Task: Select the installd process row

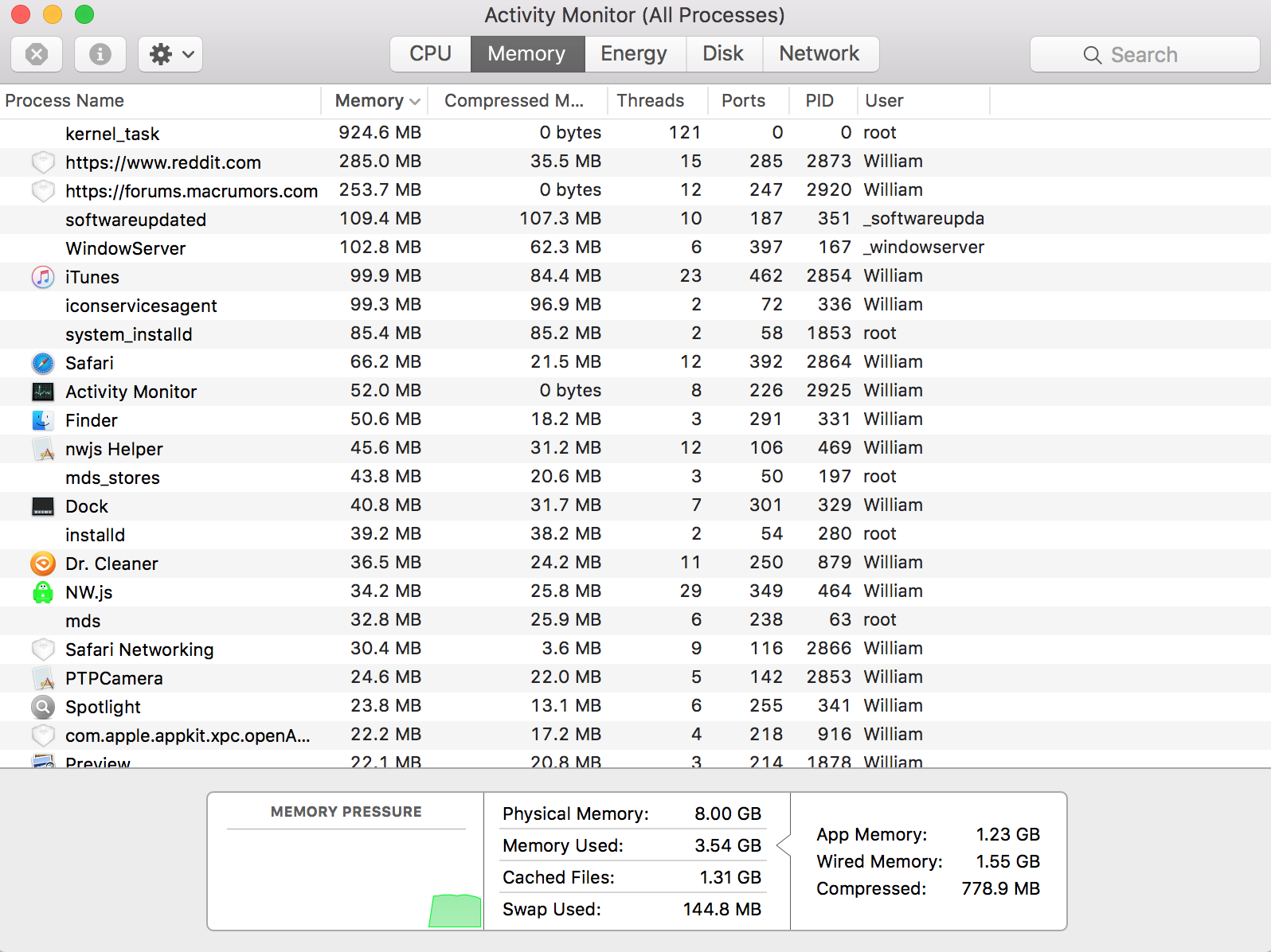Action: [635, 535]
